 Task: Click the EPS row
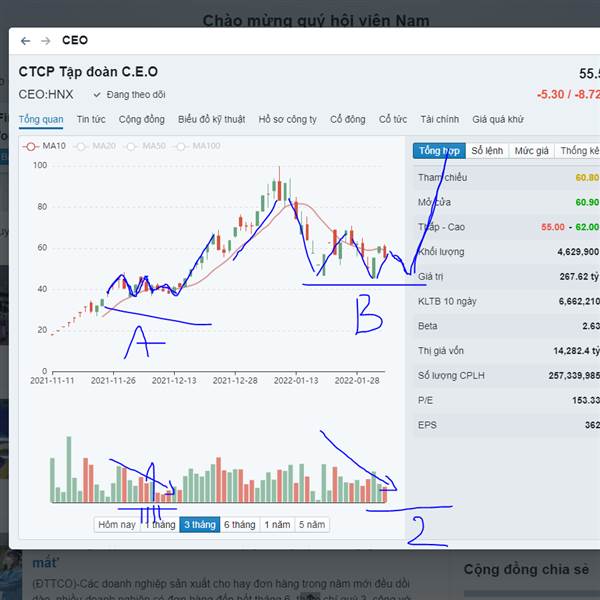point(507,425)
